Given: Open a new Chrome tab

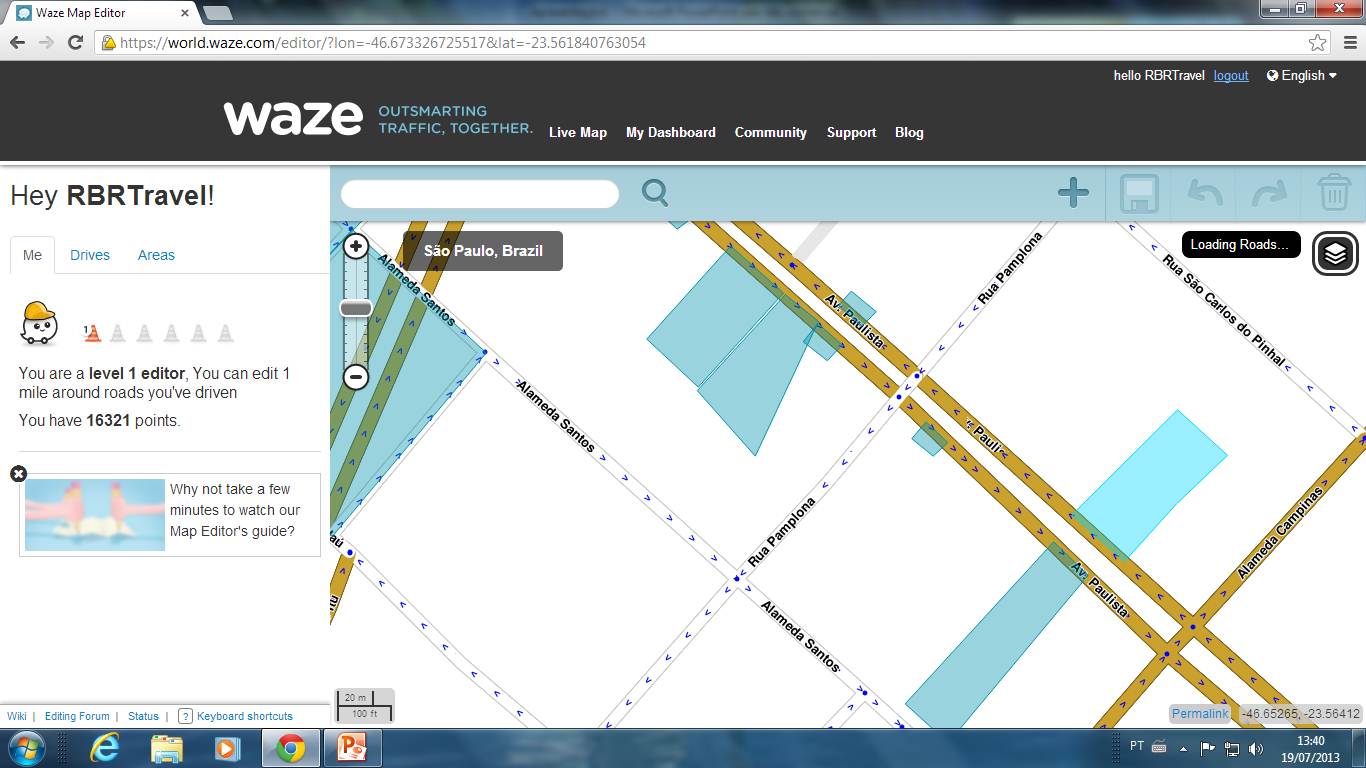Looking at the screenshot, I should click(217, 13).
